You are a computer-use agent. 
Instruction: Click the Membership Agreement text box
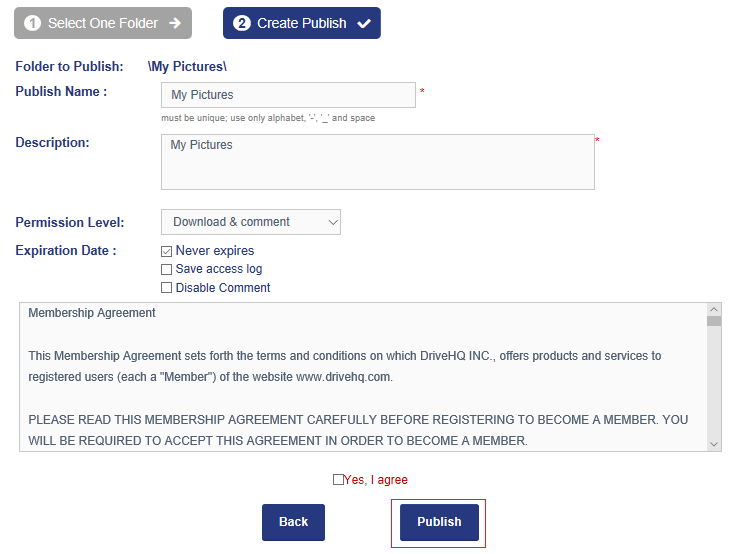click(x=362, y=378)
